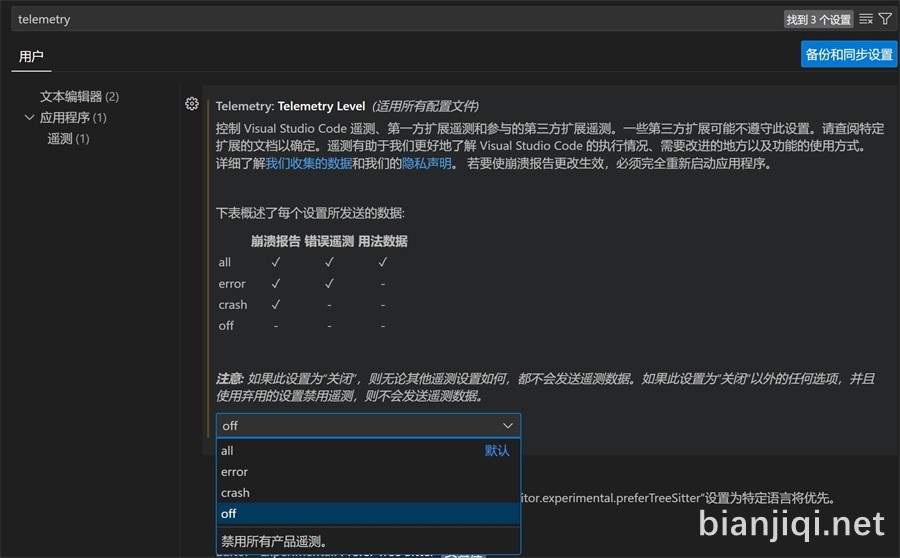Image resolution: width=900 pixels, height=558 pixels.
Task: Select the highlighted 'off' option
Action: (x=229, y=514)
